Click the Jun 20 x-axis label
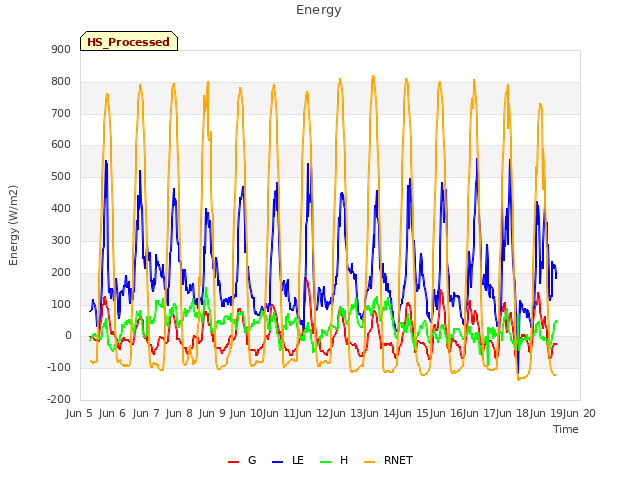The image size is (640, 480). coord(579,413)
